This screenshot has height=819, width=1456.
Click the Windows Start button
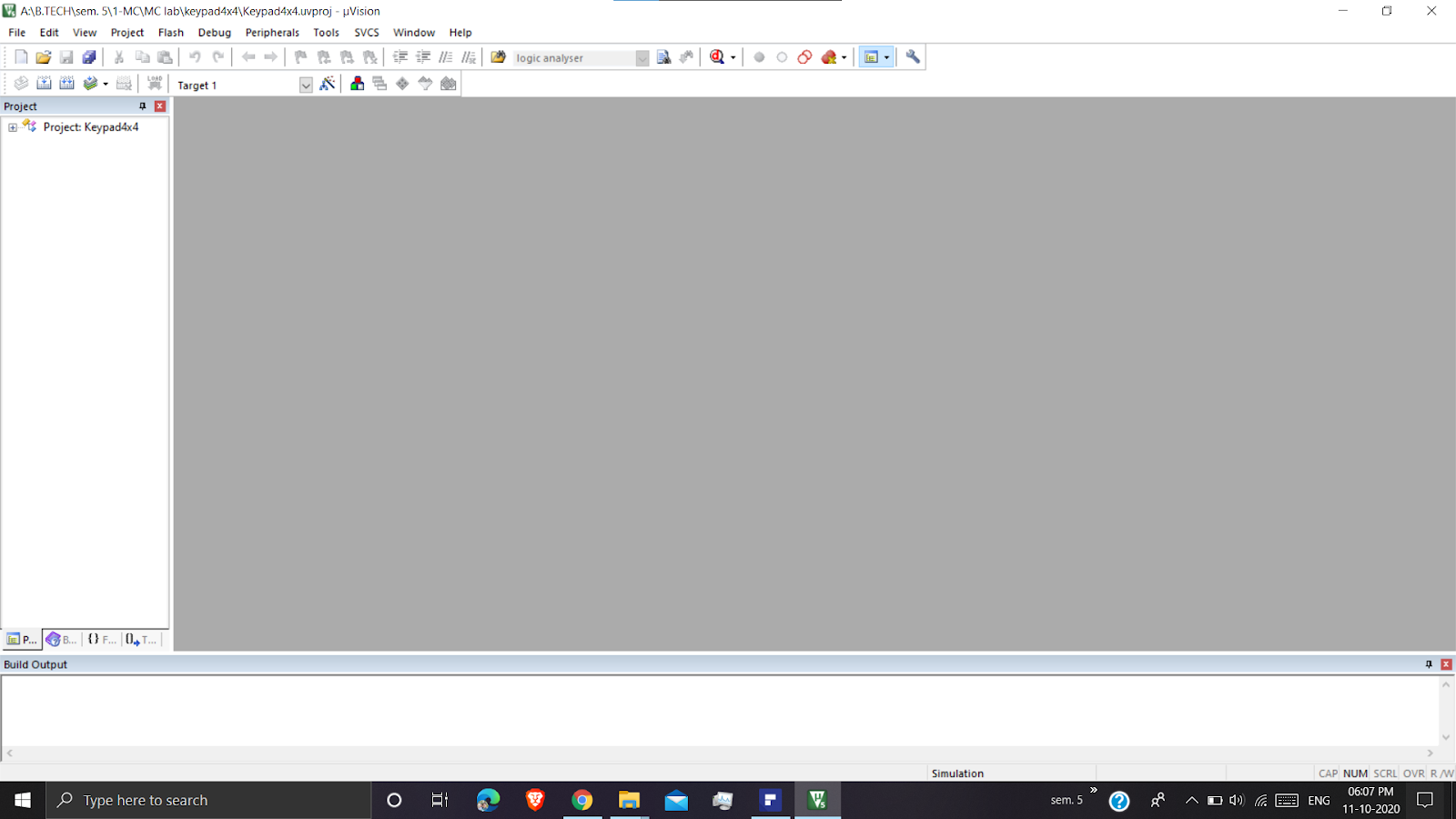click(23, 800)
